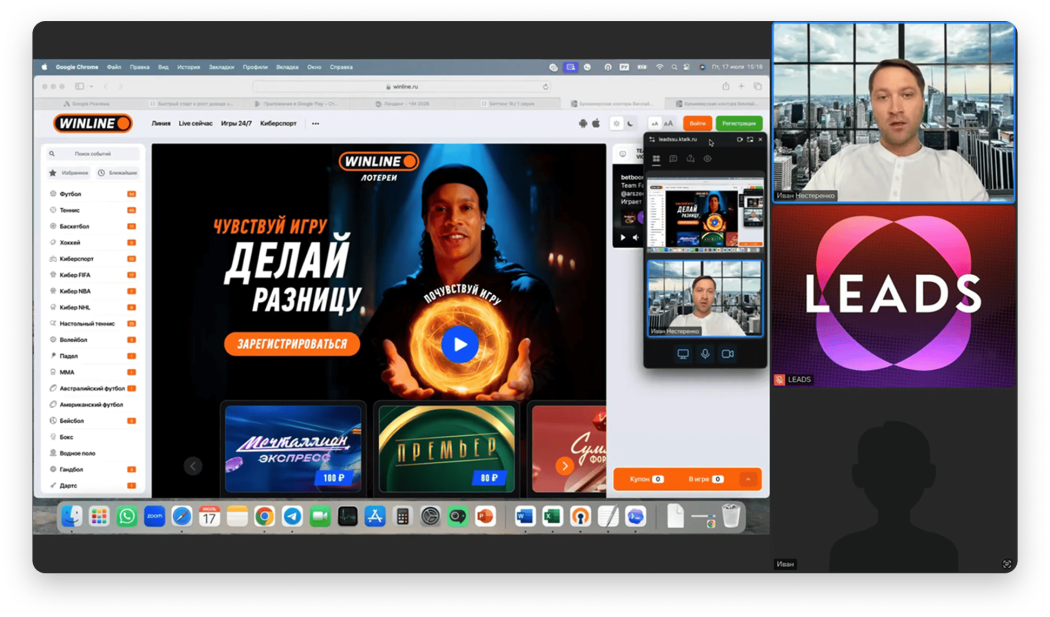Click the Apple app download icon
The width and height of the screenshot is (1050, 617).
[x=595, y=123]
